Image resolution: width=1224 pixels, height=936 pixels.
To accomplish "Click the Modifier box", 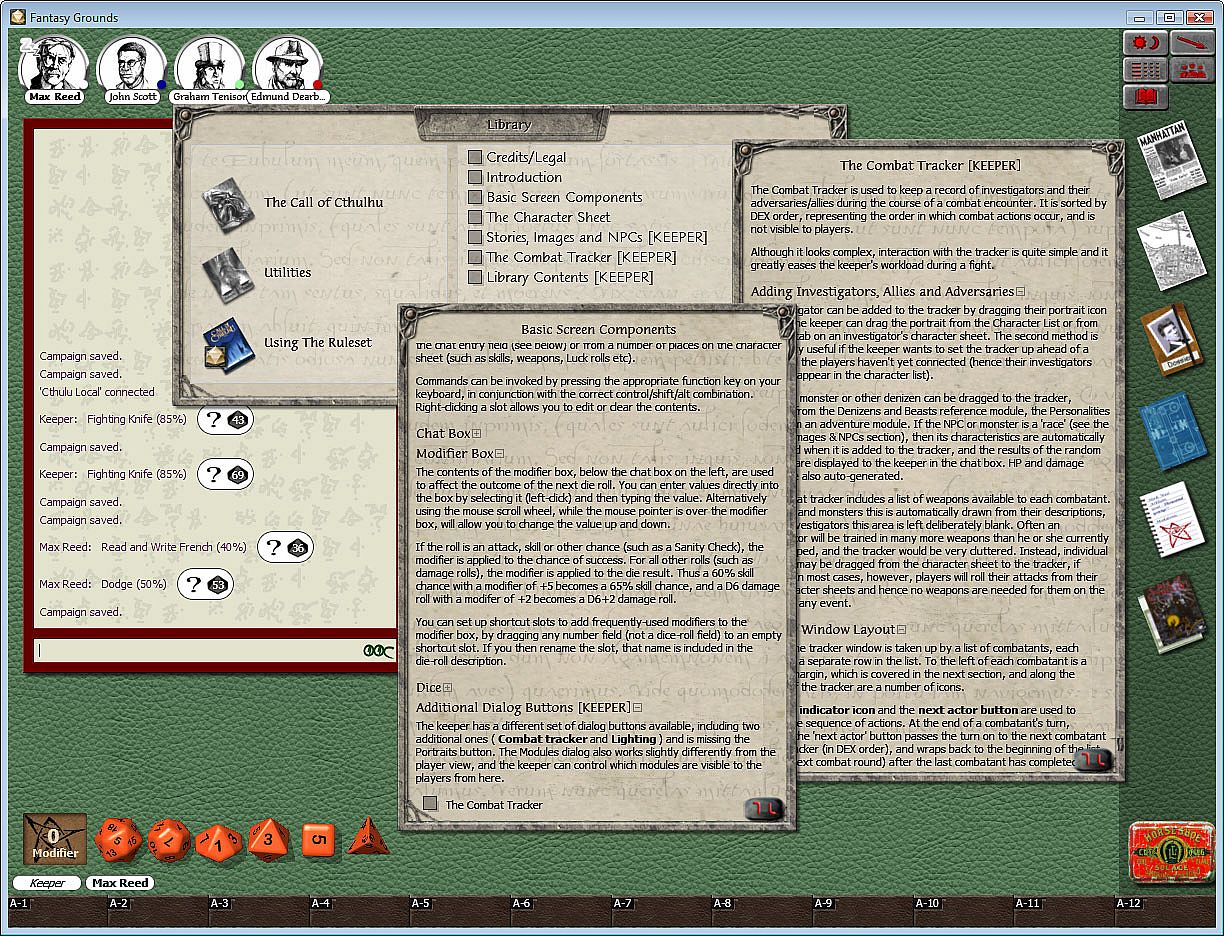I will tap(55, 839).
